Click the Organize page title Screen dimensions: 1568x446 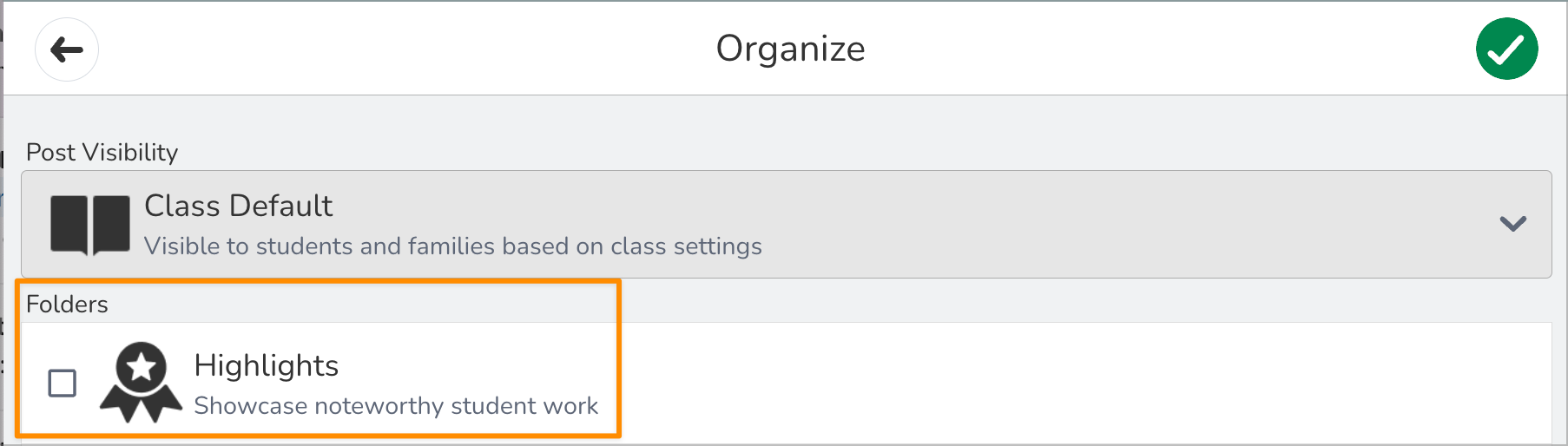(790, 49)
